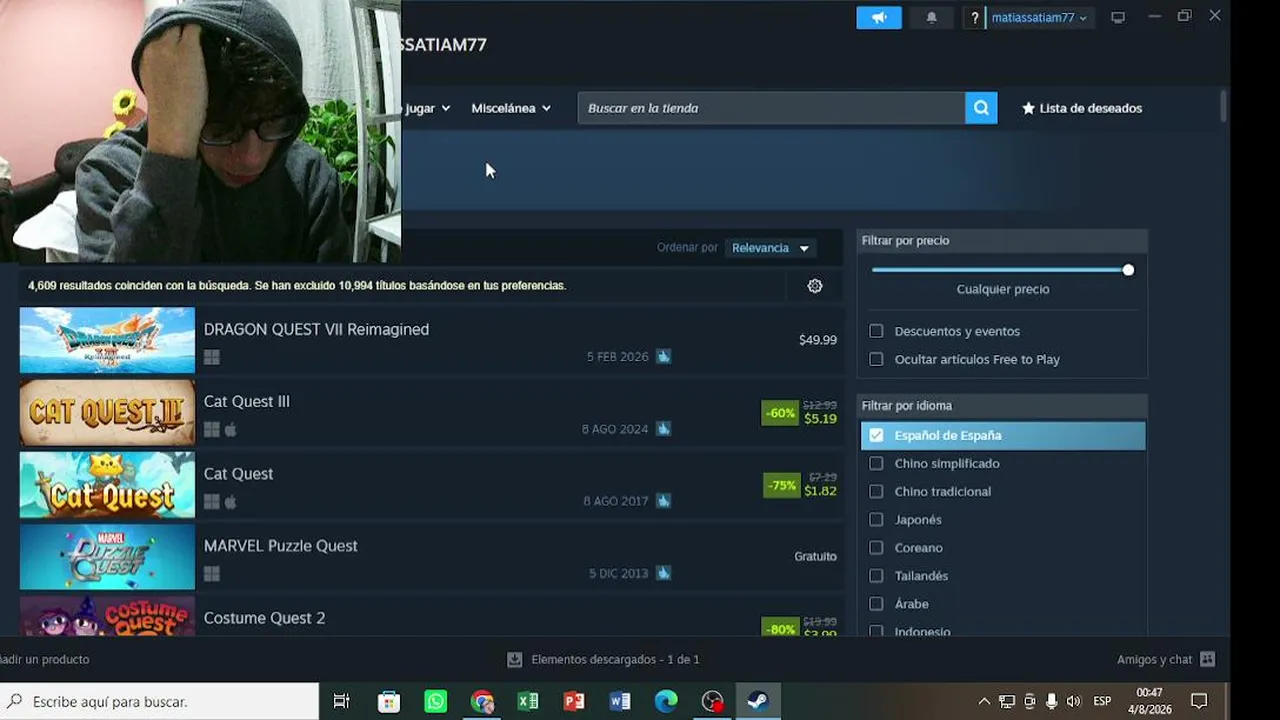Check the Chino simplificado language filter
The height and width of the screenshot is (720, 1280).
[876, 463]
